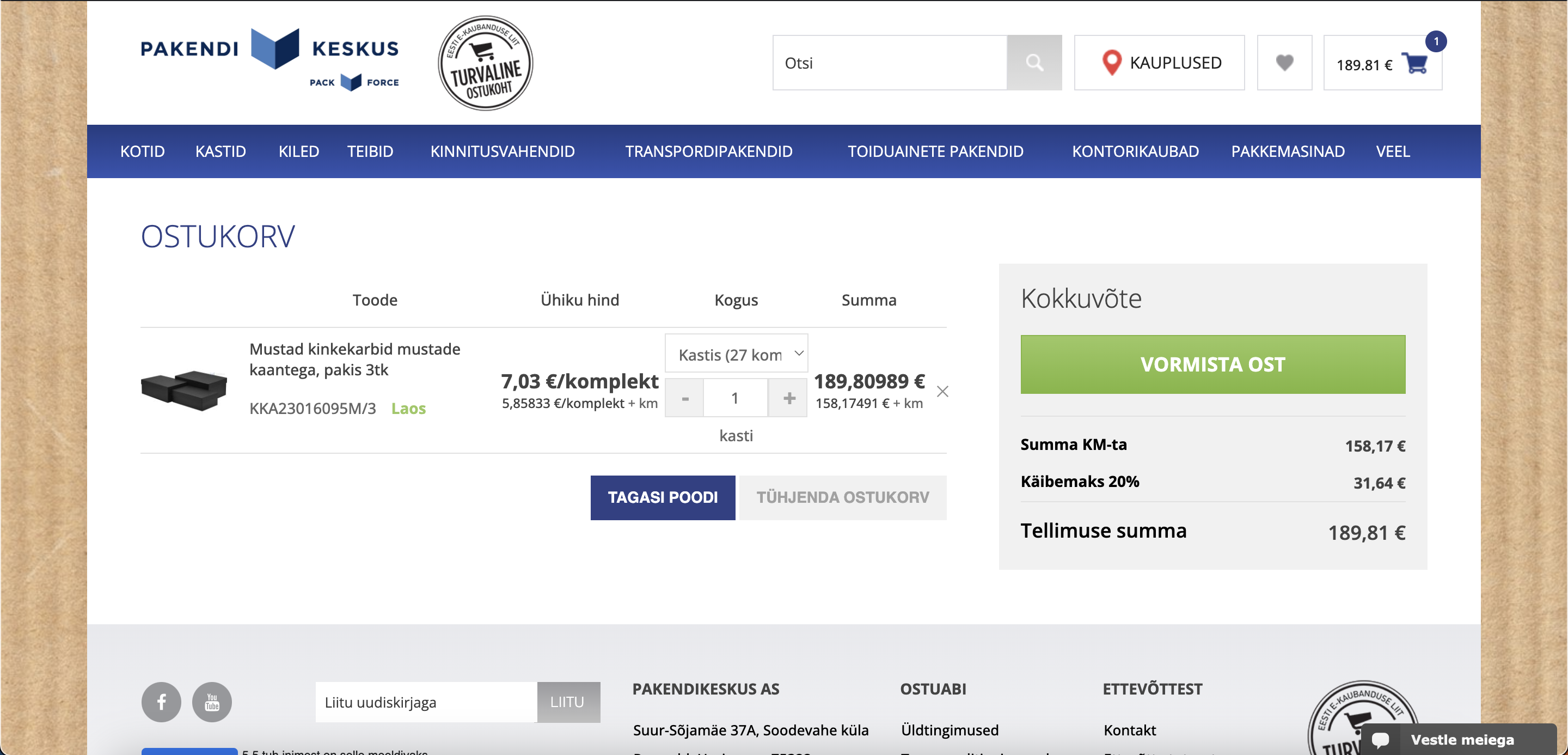The width and height of the screenshot is (1568, 755).
Task: Click the row sum 189,80989 €
Action: pyautogui.click(x=869, y=381)
